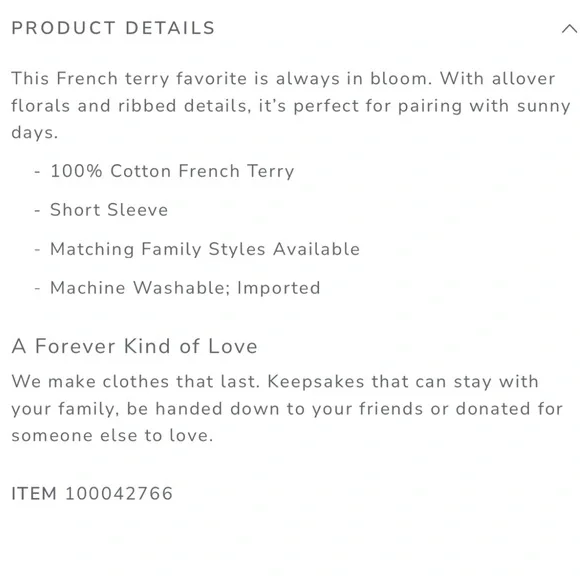This screenshot has height=580, width=580.
Task: Click the dash before '100% Cotton'
Action: [37, 172]
